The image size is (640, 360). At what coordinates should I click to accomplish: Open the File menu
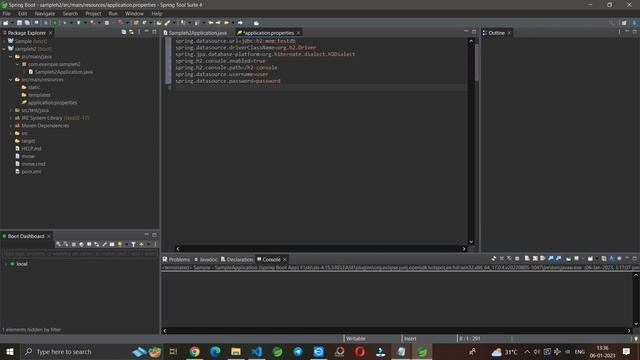coord(7,13)
